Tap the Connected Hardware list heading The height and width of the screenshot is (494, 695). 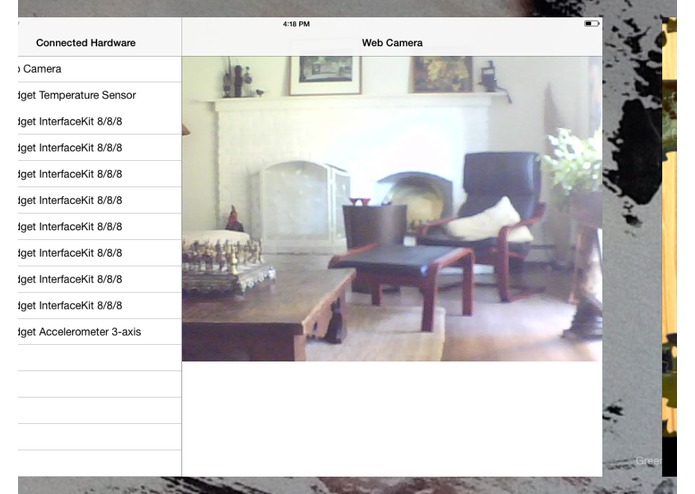pyautogui.click(x=86, y=43)
